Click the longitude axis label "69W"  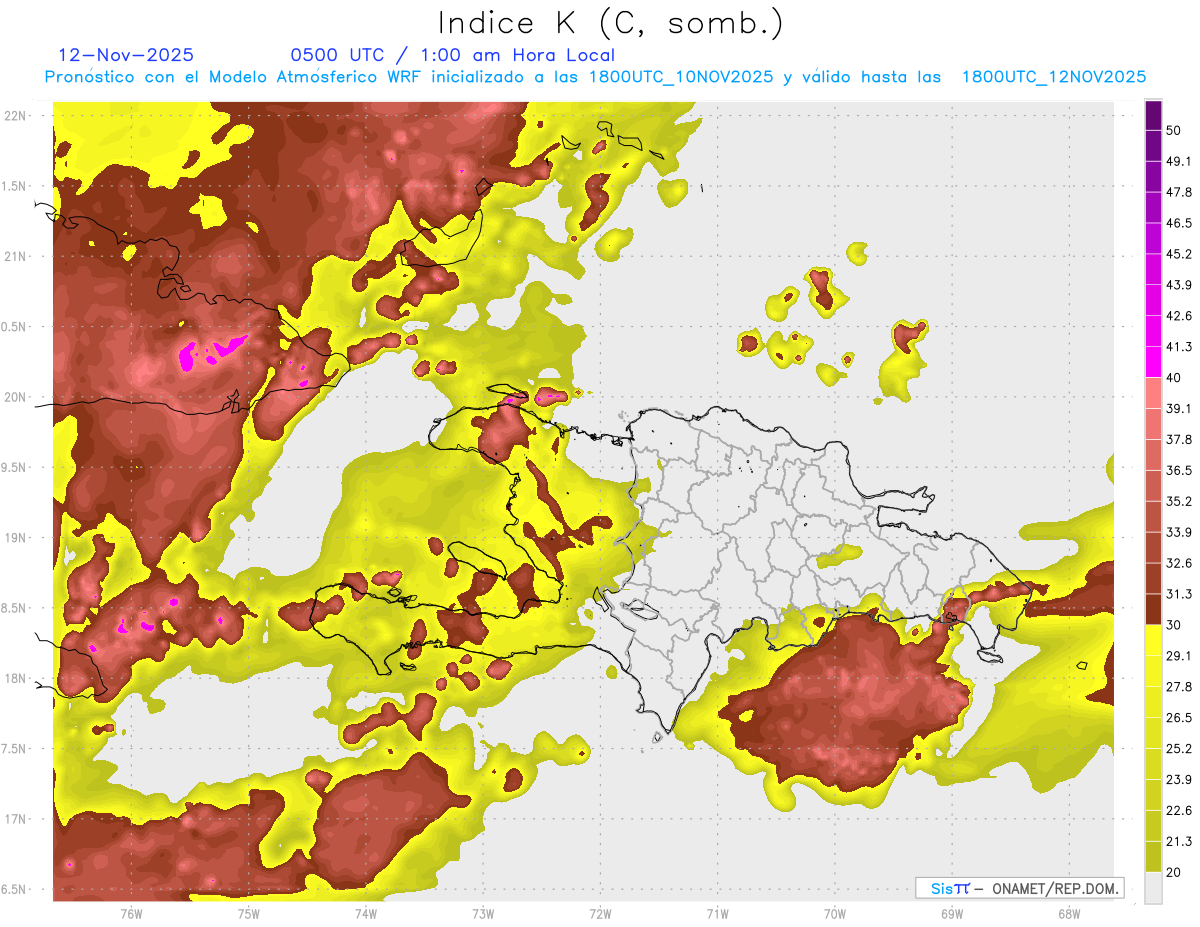click(951, 914)
